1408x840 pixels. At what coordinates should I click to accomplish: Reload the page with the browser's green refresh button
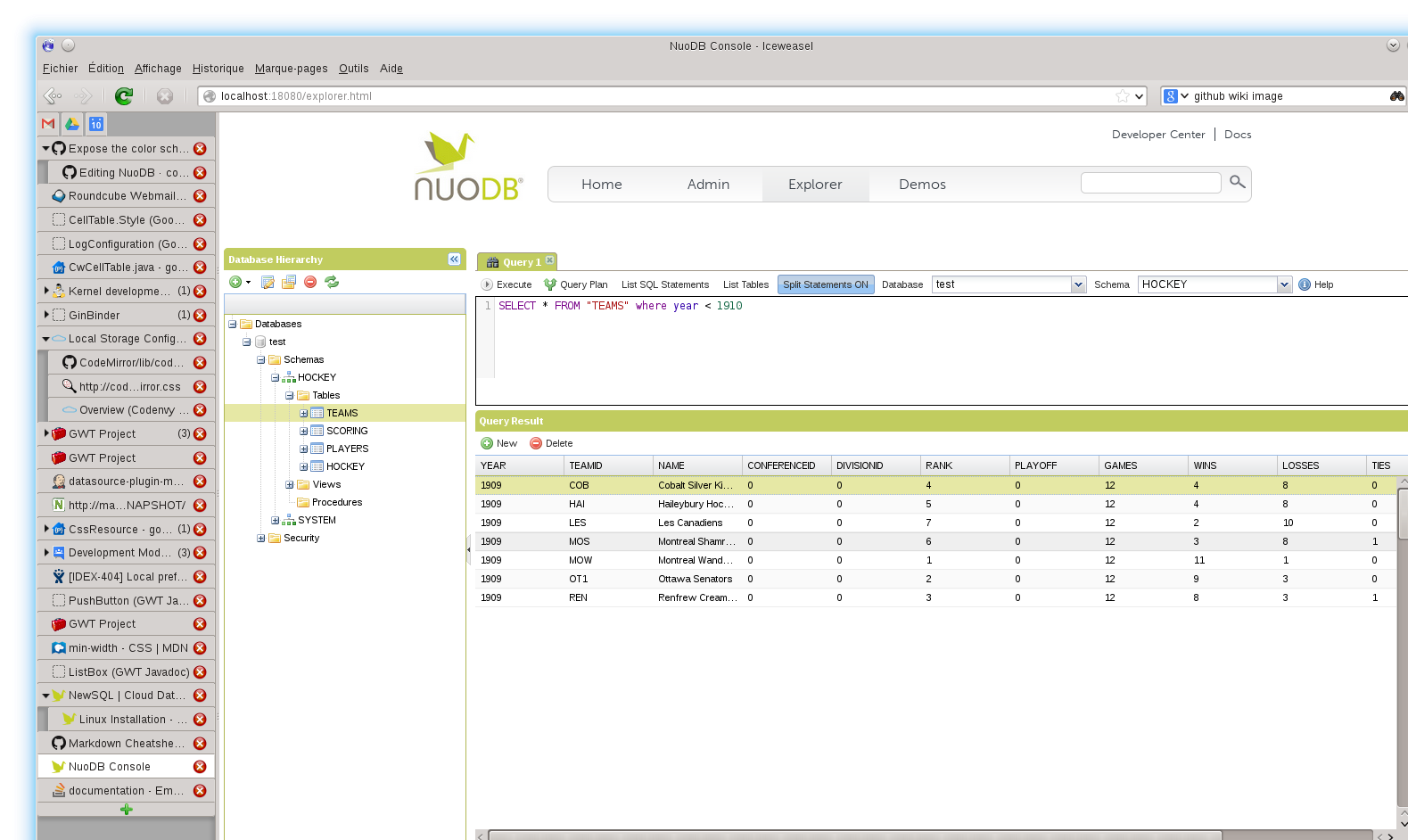124,96
